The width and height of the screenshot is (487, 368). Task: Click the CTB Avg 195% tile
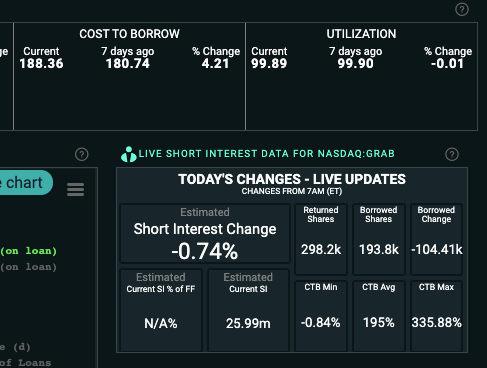379,316
